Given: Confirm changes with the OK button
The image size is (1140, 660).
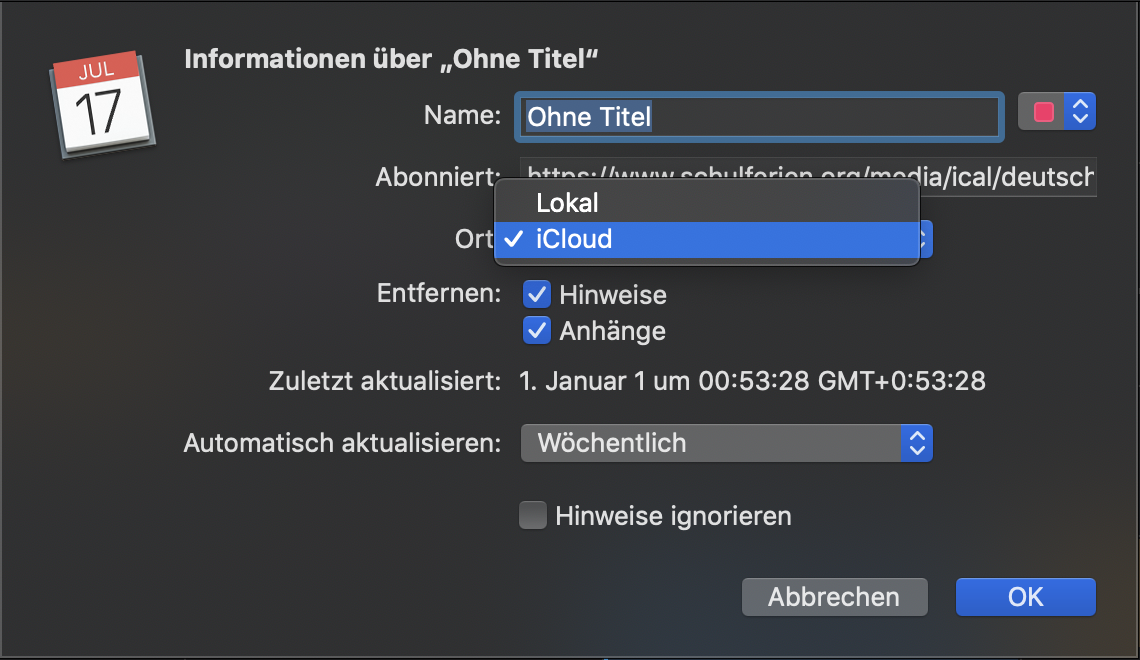Looking at the screenshot, I should pos(1025,597).
